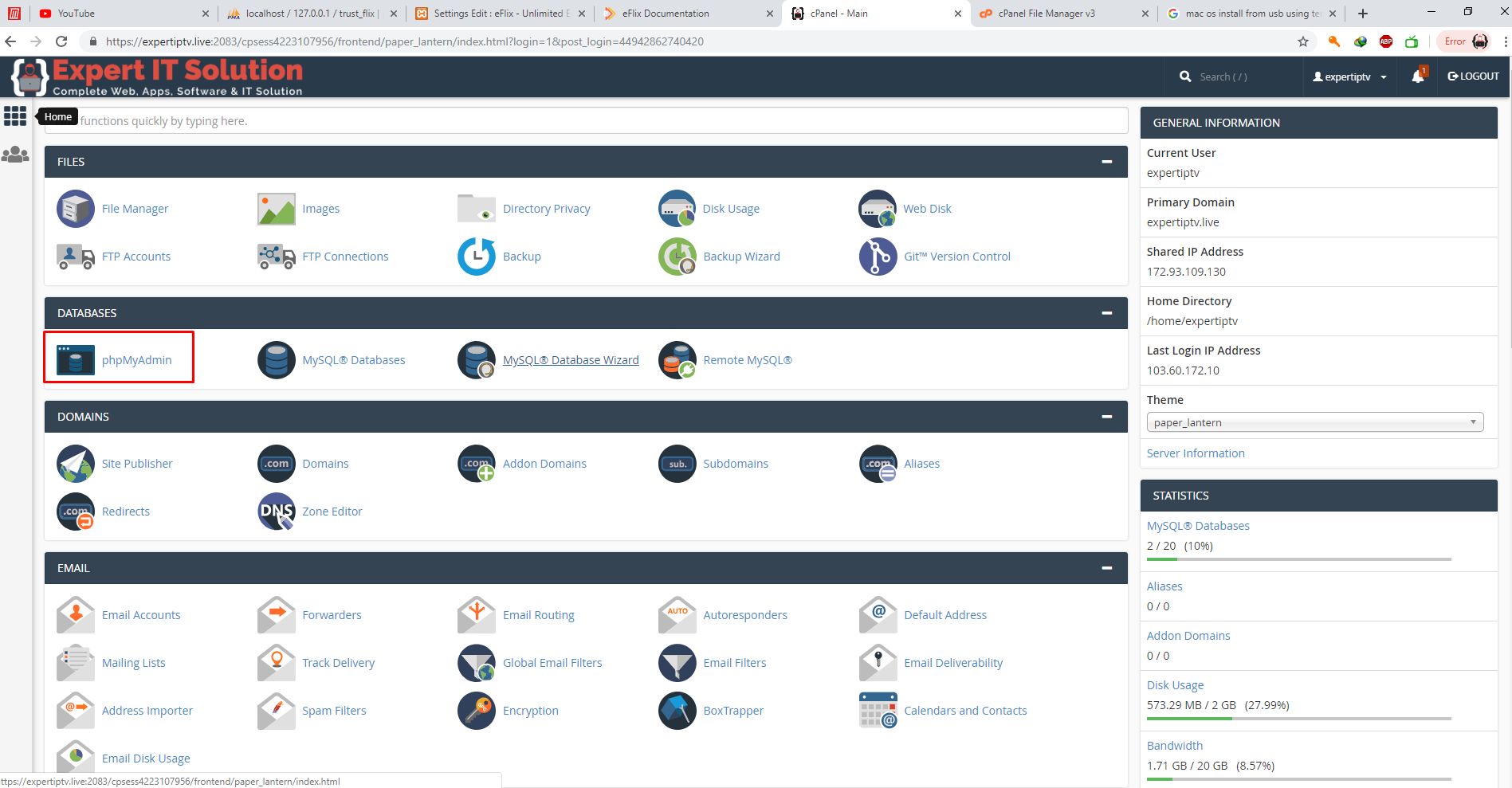Open Calendars and Contacts icon
The width and height of the screenshot is (1512, 788).
coord(878,711)
